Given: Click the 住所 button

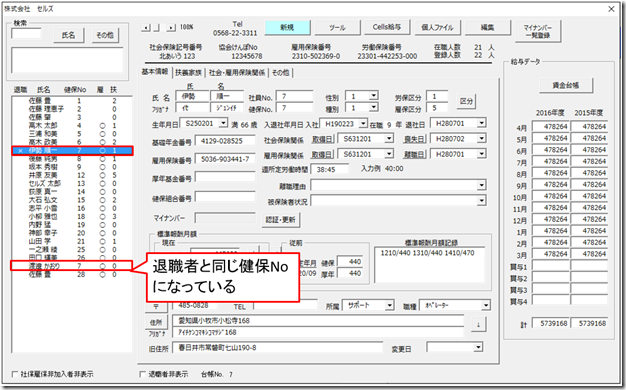Looking at the screenshot, I should pyautogui.click(x=156, y=322).
